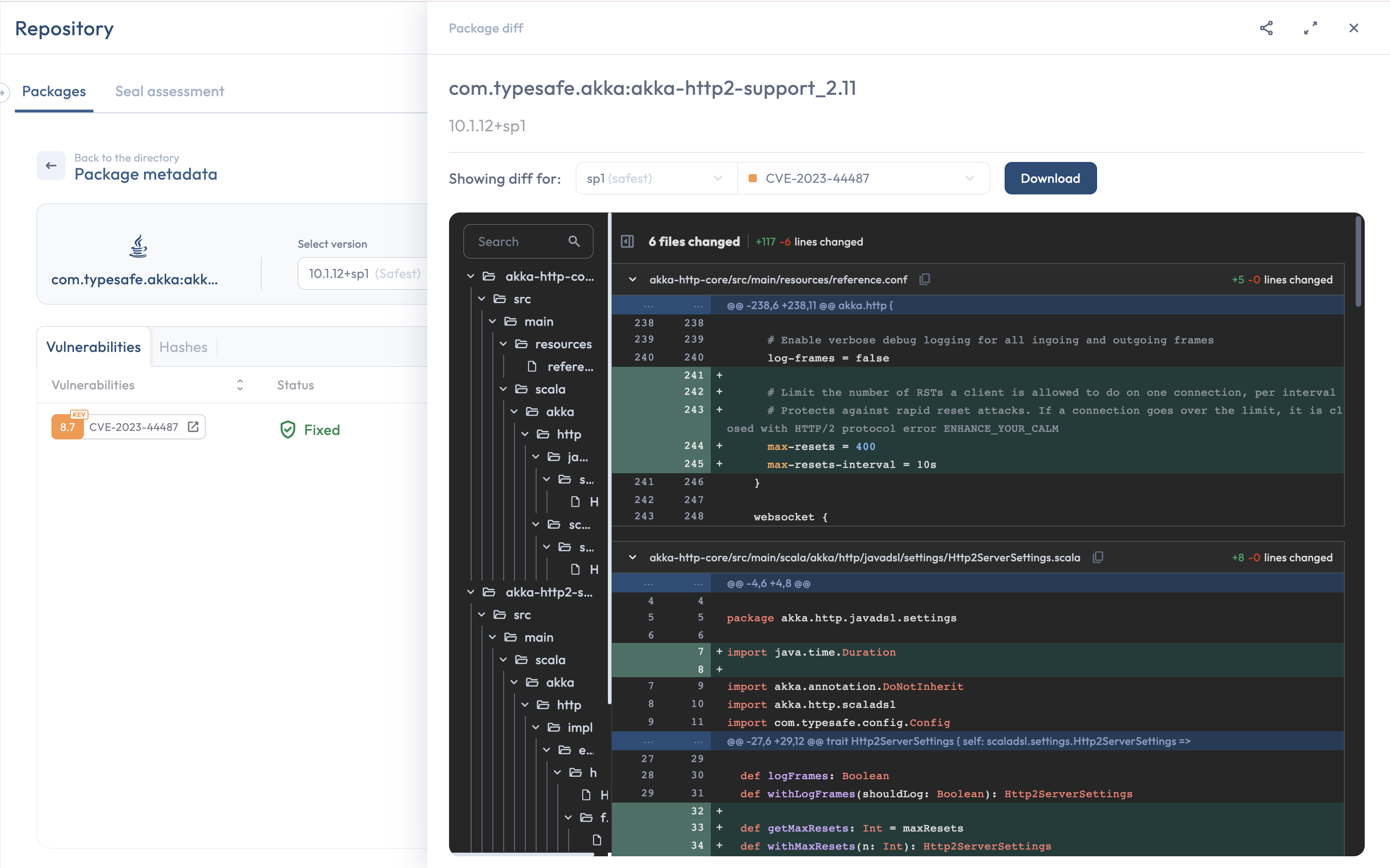Open CVE-2023-44487 external link icon

[194, 426]
